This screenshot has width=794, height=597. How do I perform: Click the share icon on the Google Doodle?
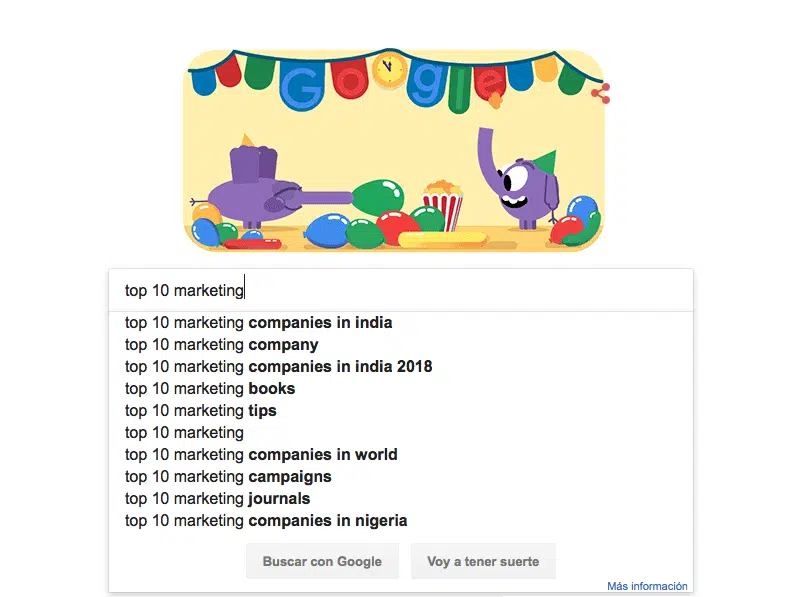(x=600, y=94)
